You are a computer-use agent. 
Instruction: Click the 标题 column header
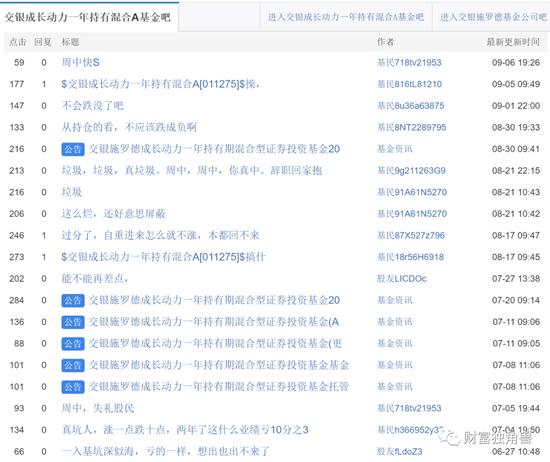tap(71, 42)
